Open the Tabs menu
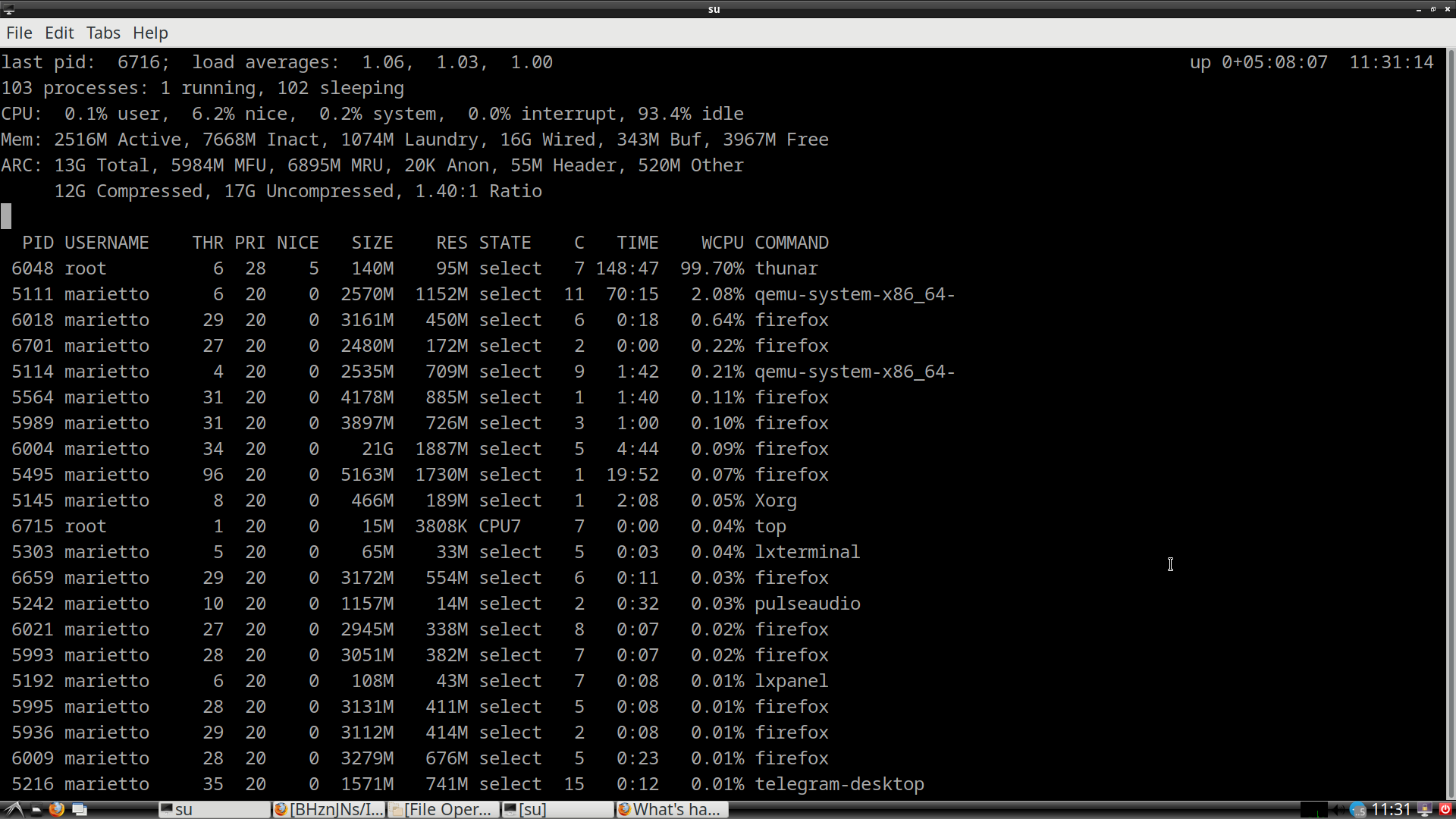 coord(103,33)
